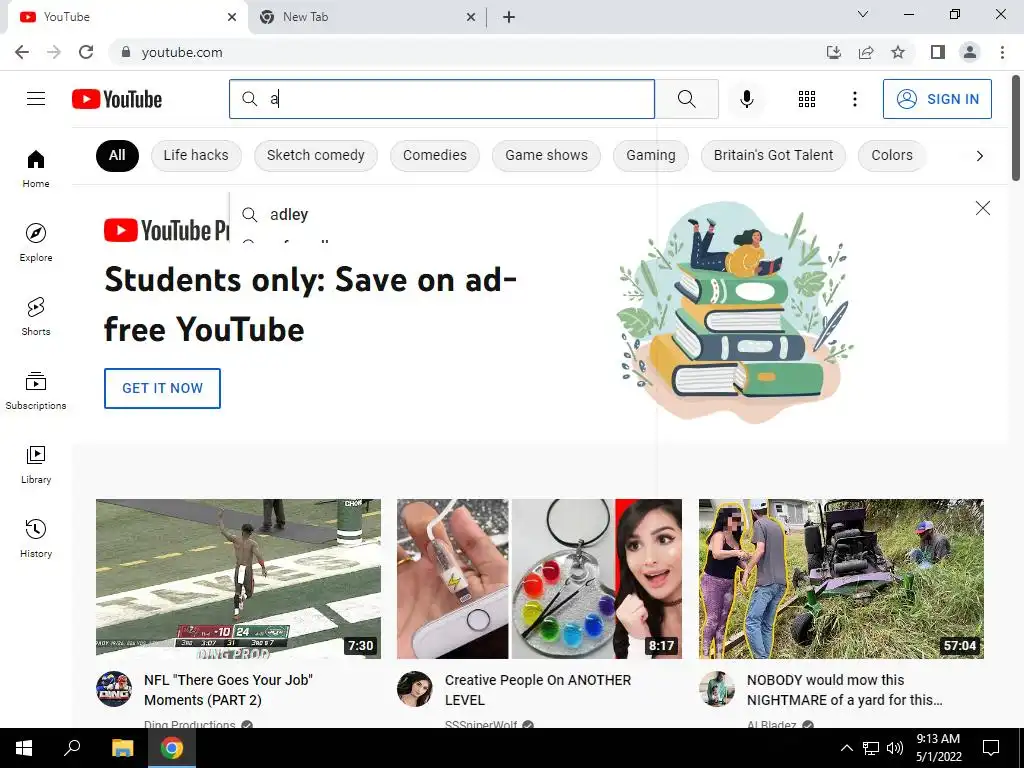The image size is (1024, 768).
Task: Reload the YouTube page
Action: [x=86, y=52]
